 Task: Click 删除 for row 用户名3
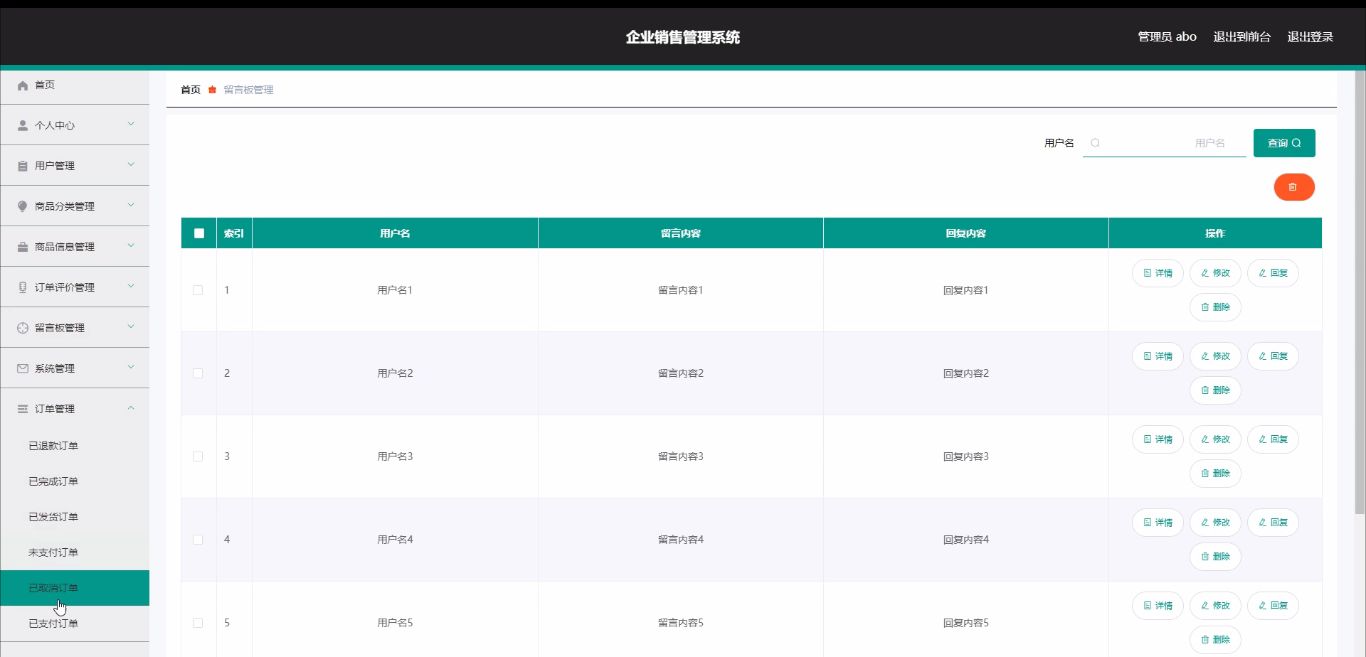[1215, 473]
